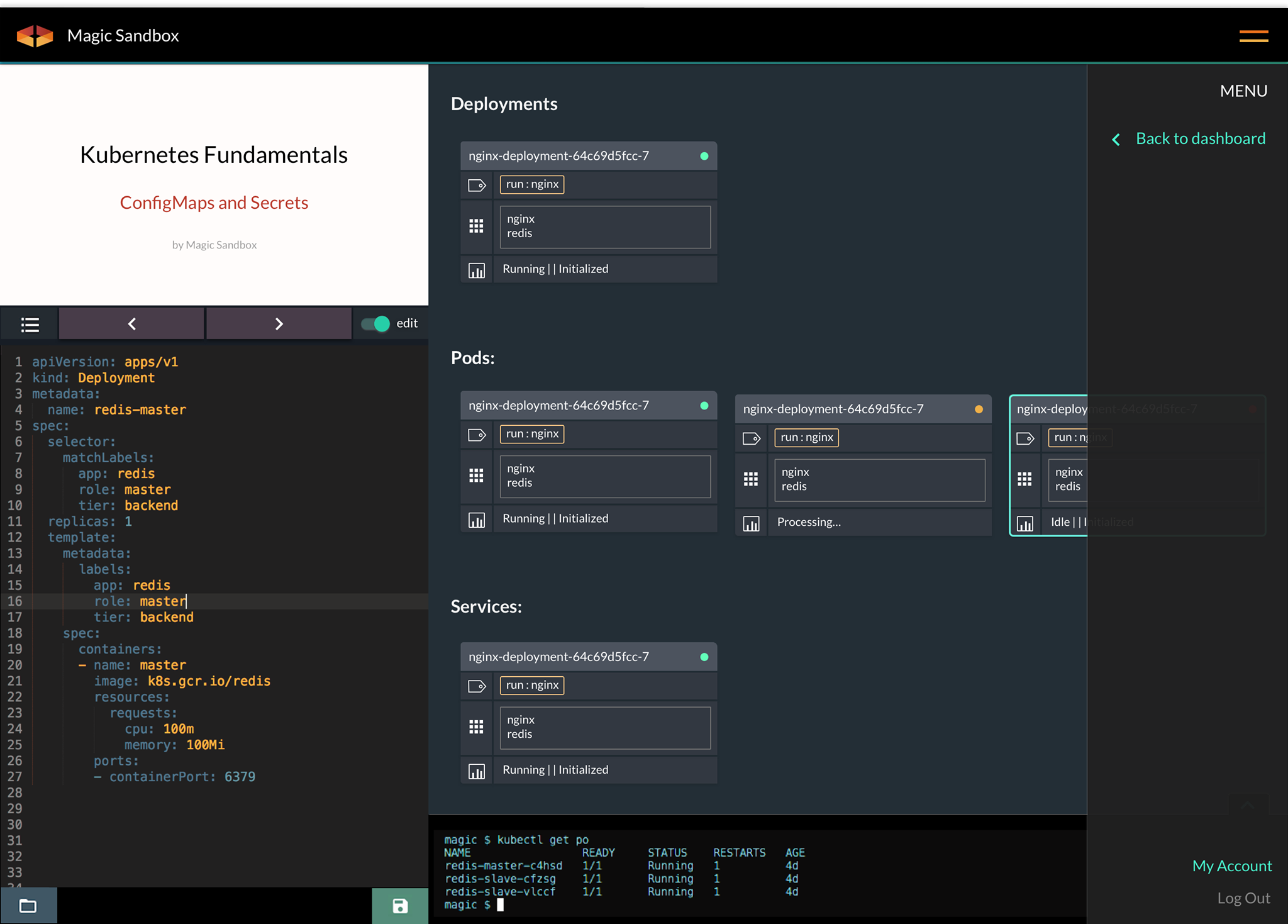Image resolution: width=1288 pixels, height=924 pixels.
Task: Click the metrics chart icon showing Running status
Action: [477, 269]
